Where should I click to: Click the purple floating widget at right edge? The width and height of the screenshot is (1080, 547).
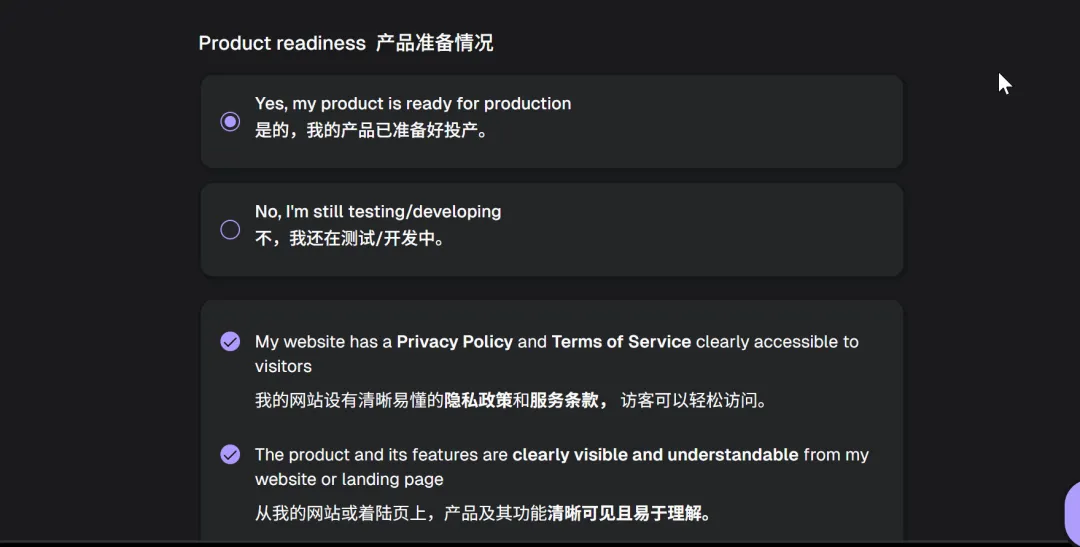coord(1072,512)
